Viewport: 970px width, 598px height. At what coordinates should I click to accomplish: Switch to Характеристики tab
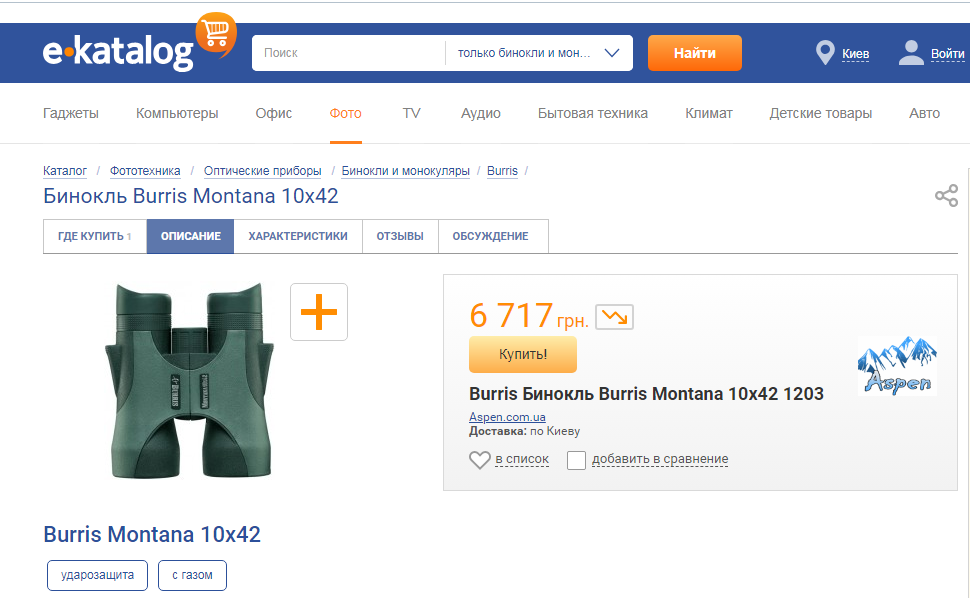point(298,236)
